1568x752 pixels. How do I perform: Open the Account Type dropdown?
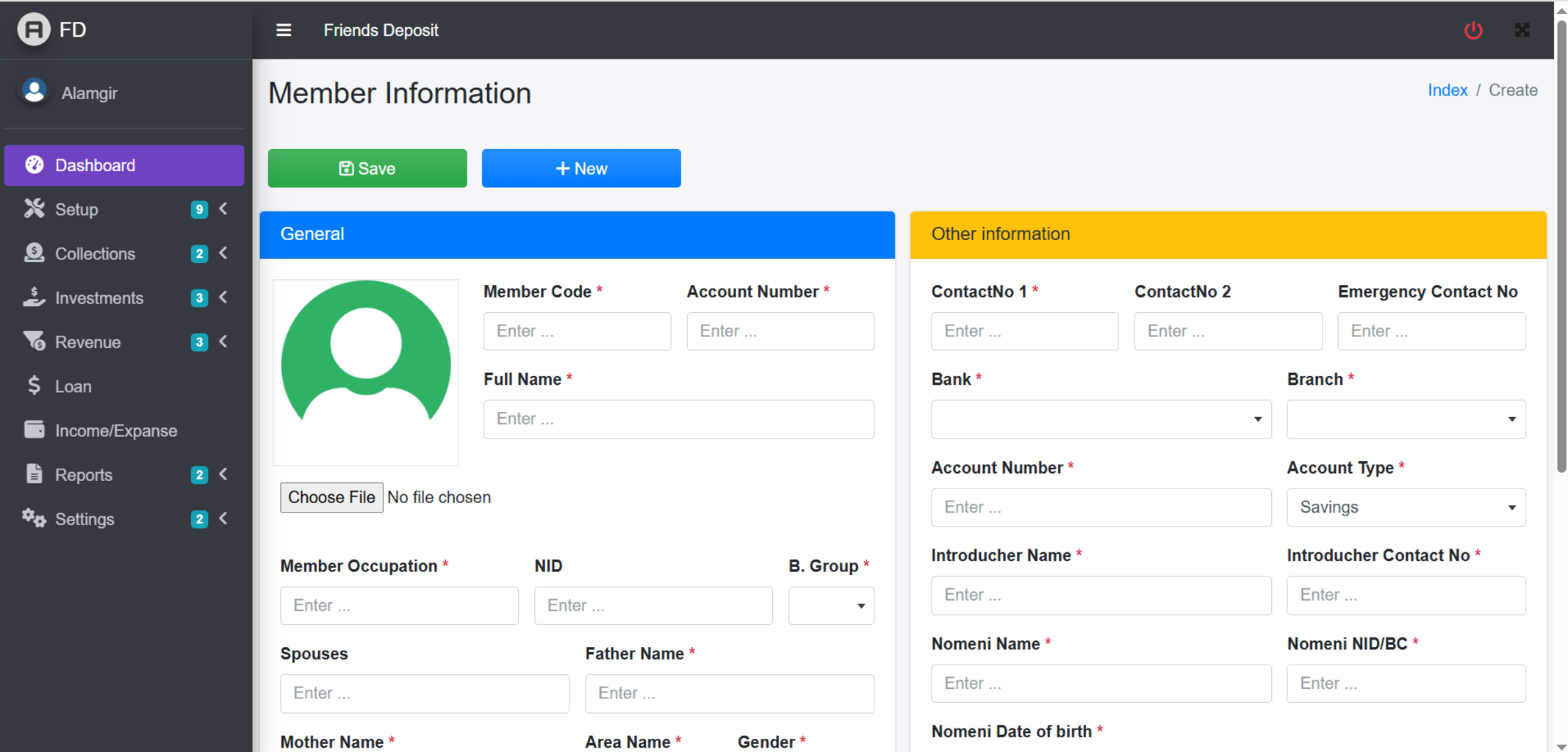(x=1405, y=507)
